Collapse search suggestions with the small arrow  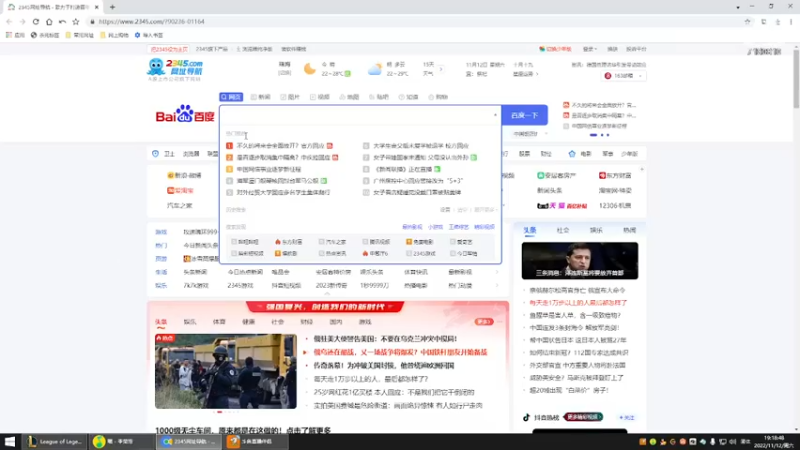click(x=495, y=115)
